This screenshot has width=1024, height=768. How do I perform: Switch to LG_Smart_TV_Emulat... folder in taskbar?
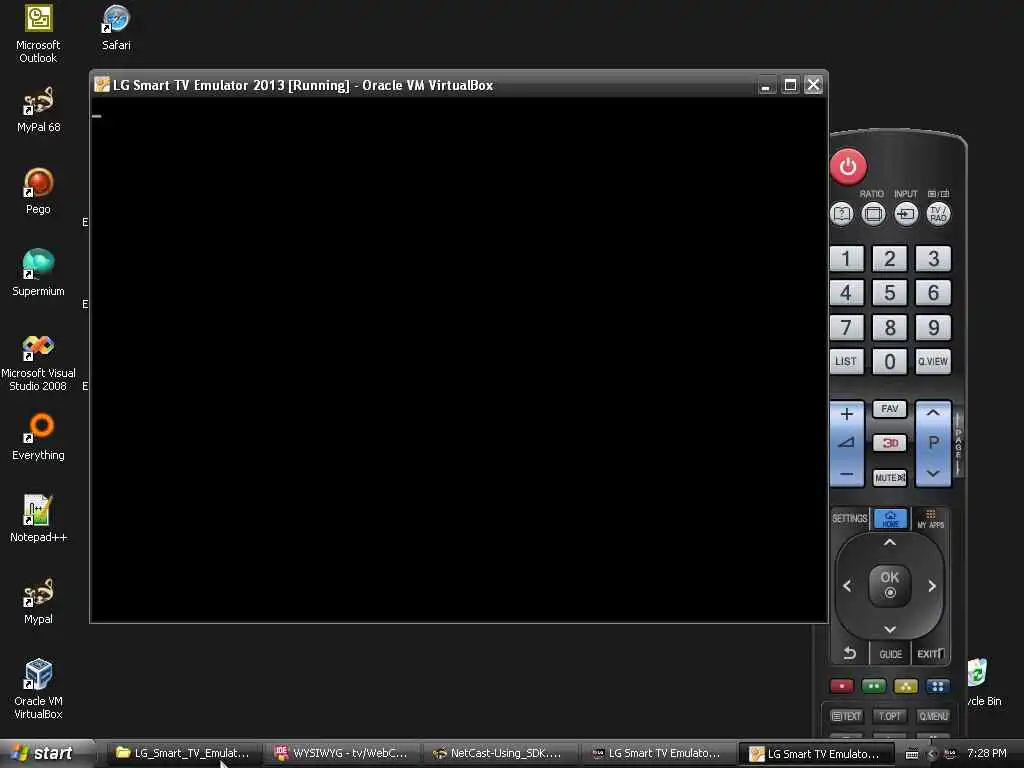point(184,754)
